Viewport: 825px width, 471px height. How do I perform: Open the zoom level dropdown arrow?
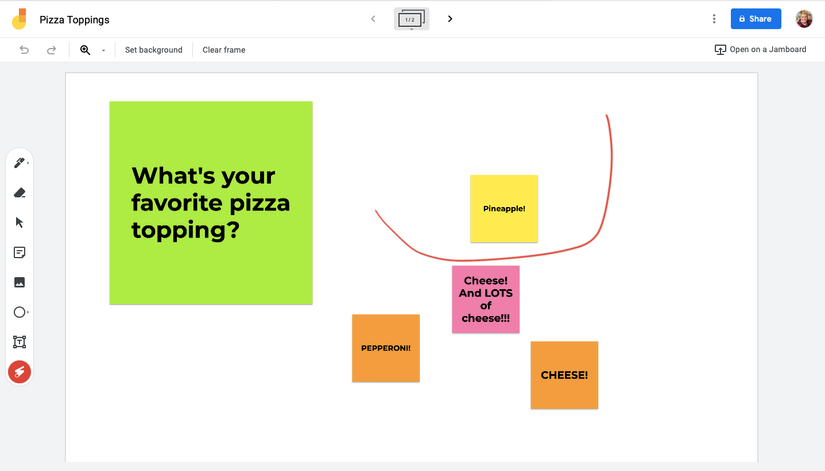[x=104, y=50]
